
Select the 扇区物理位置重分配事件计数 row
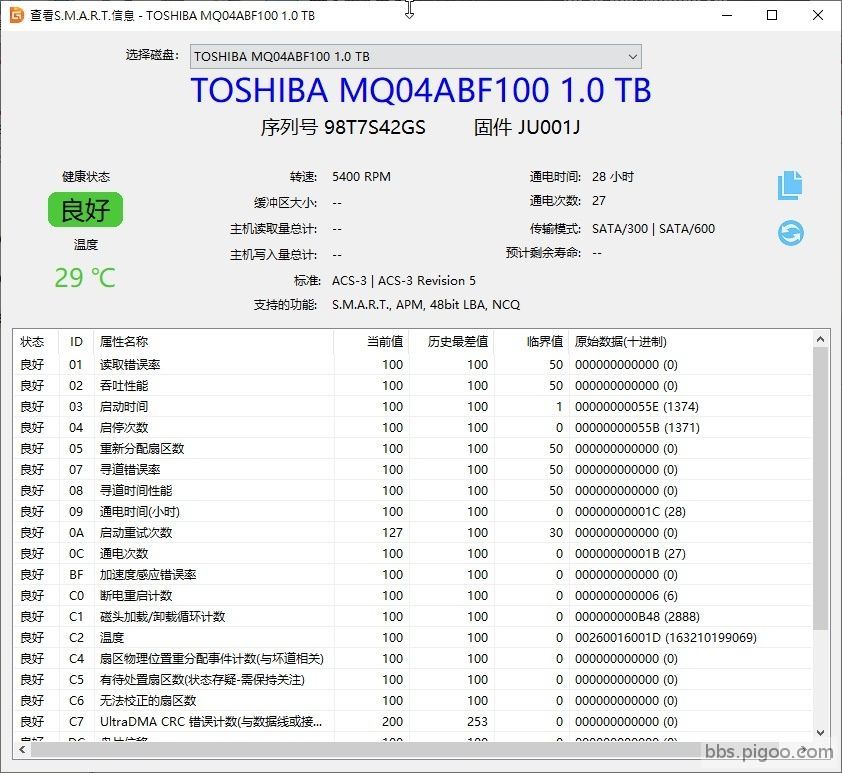412,658
